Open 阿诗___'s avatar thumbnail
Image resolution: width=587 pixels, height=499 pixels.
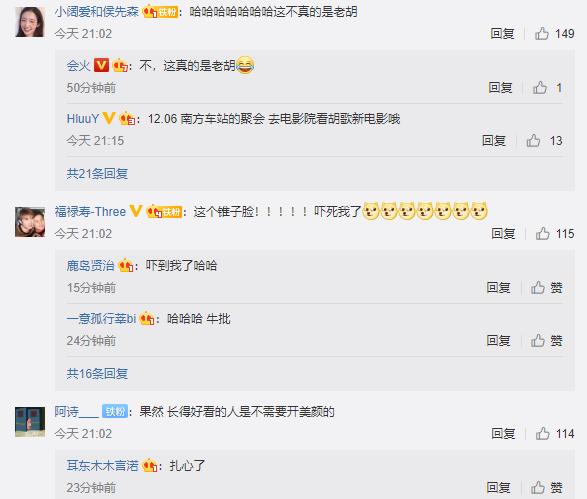pos(30,422)
